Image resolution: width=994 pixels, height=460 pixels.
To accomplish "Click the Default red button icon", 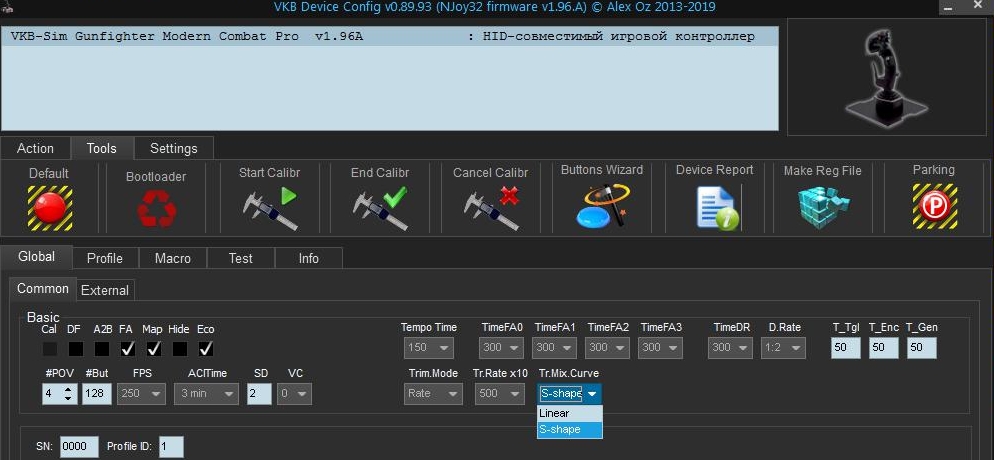I will (49, 207).
